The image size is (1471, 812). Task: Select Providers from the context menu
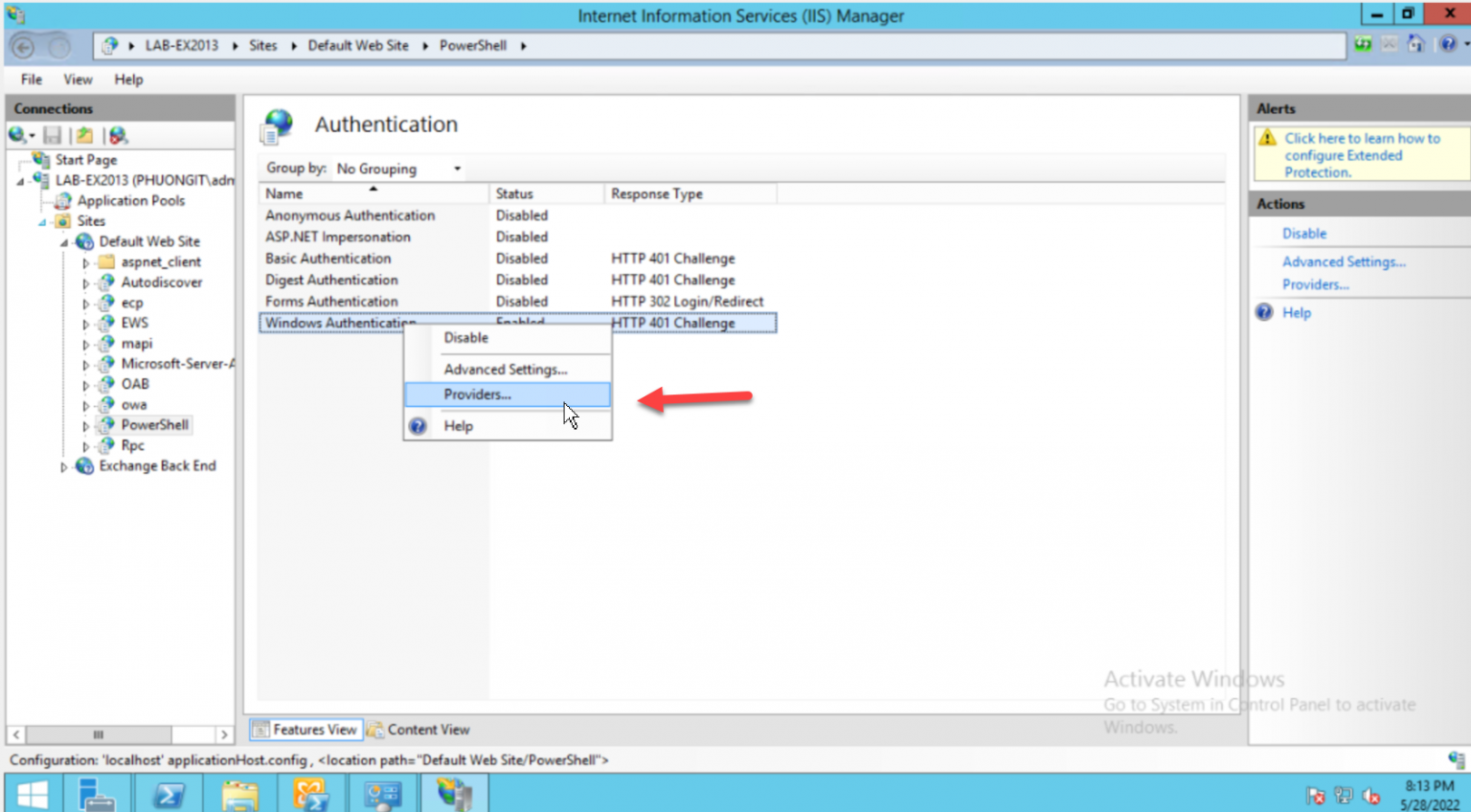pos(477,394)
